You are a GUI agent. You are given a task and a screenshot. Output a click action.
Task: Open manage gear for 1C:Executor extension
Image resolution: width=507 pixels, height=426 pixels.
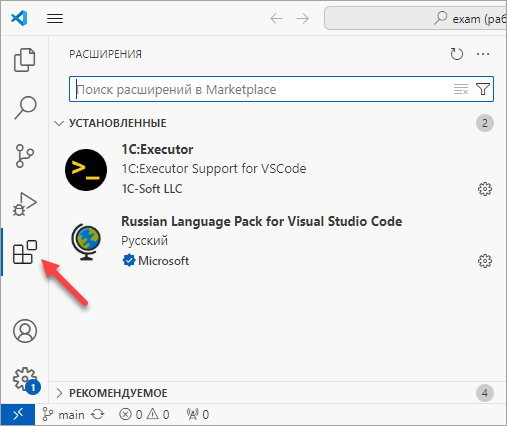(485, 189)
